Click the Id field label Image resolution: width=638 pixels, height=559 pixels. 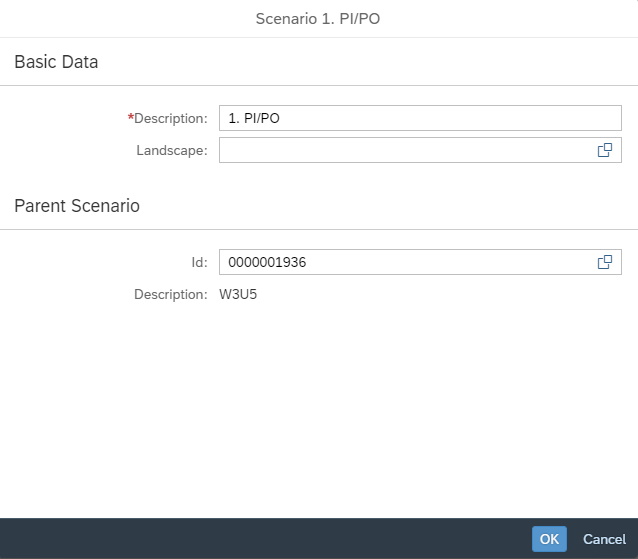pyautogui.click(x=199, y=262)
